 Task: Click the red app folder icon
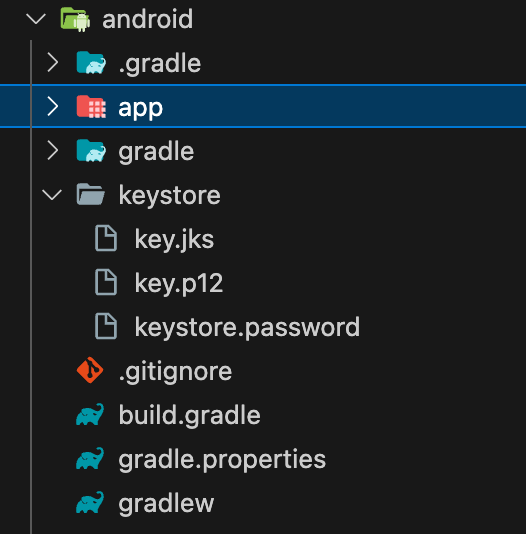91,107
